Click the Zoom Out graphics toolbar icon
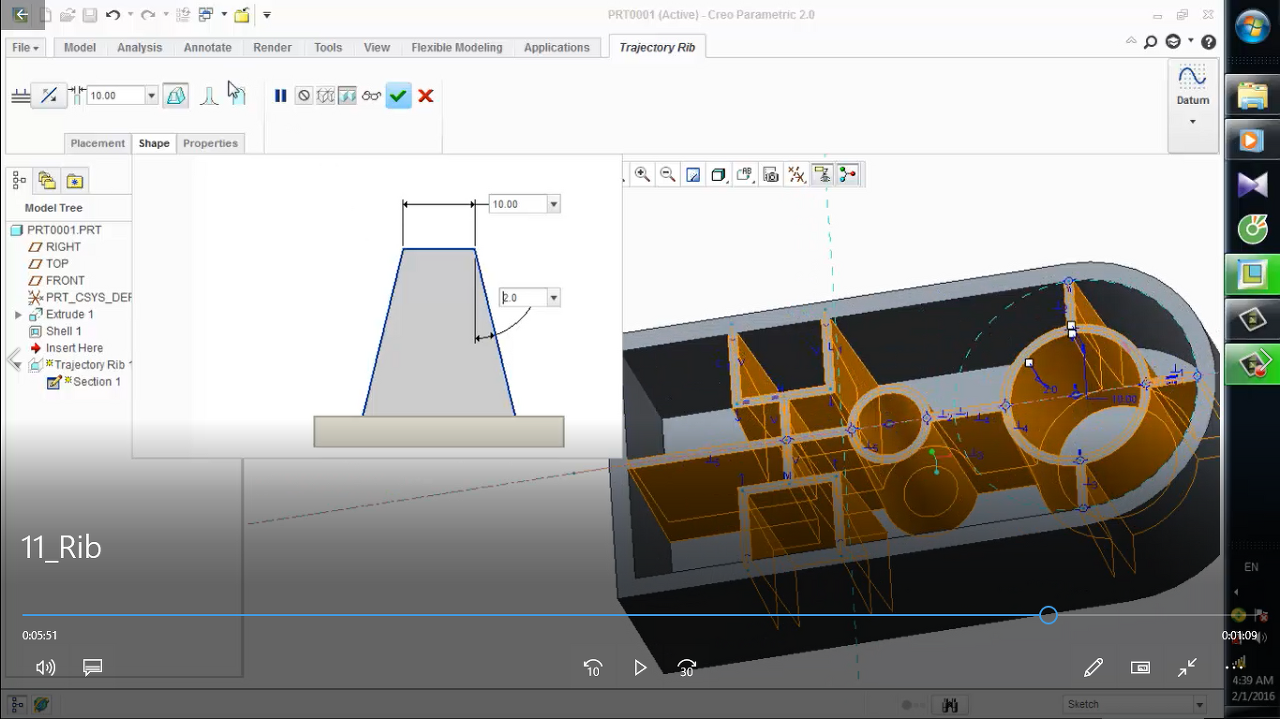Image resolution: width=1280 pixels, height=719 pixels. pos(667,175)
